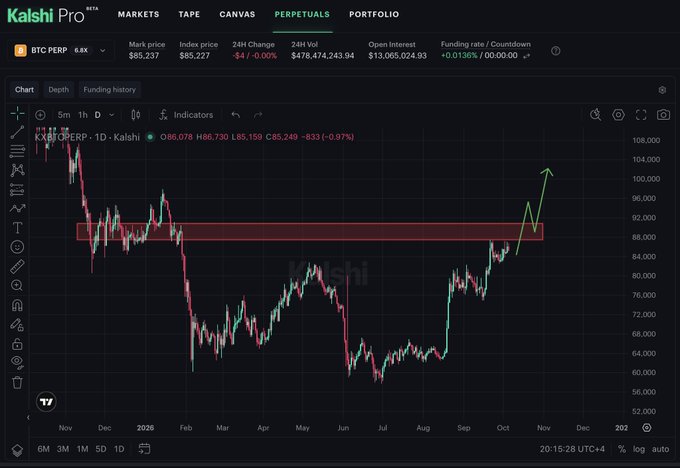The height and width of the screenshot is (468, 680).
Task: Open the long position forecasting tool
Action: pyautogui.click(x=17, y=190)
